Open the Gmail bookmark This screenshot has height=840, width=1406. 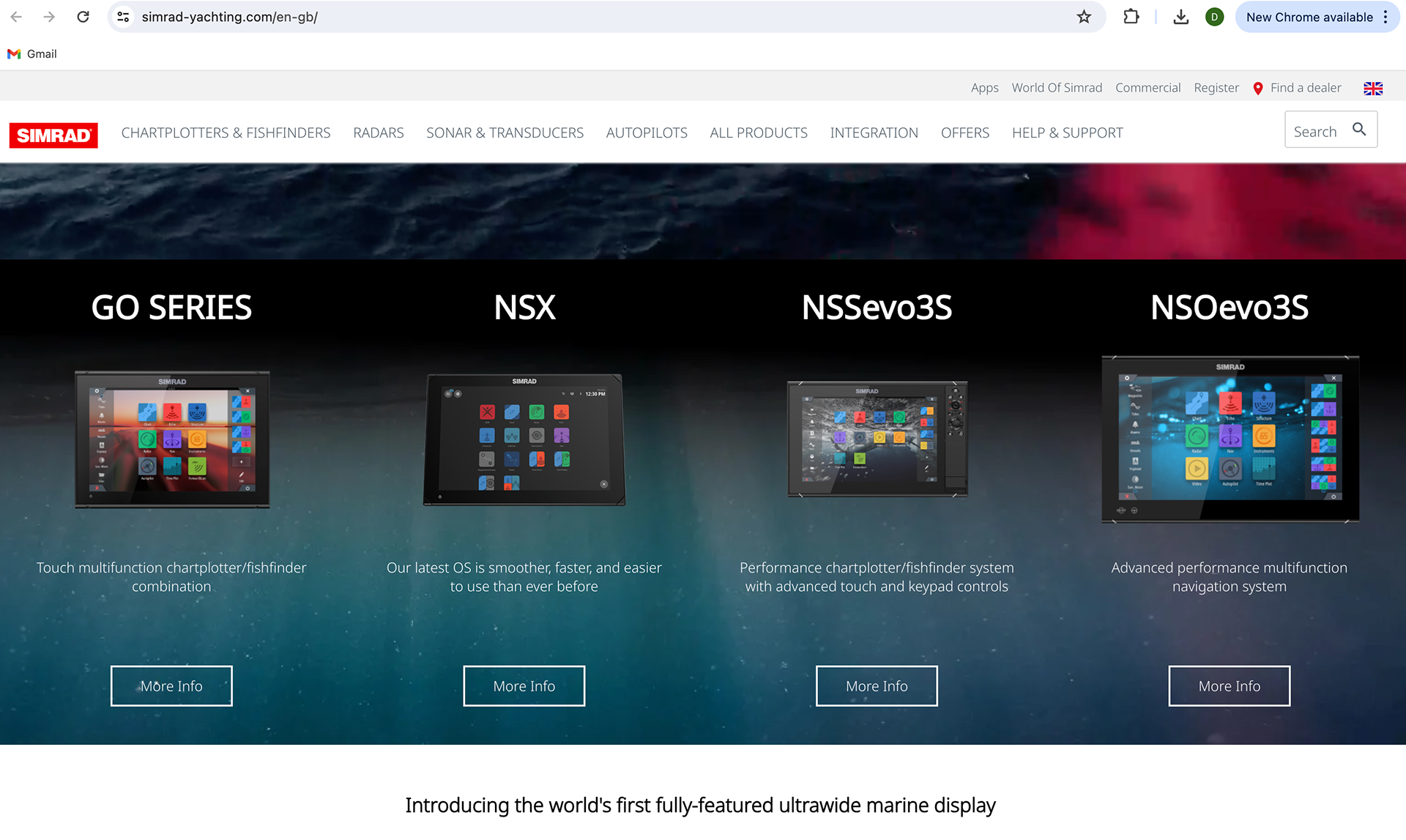pos(32,54)
